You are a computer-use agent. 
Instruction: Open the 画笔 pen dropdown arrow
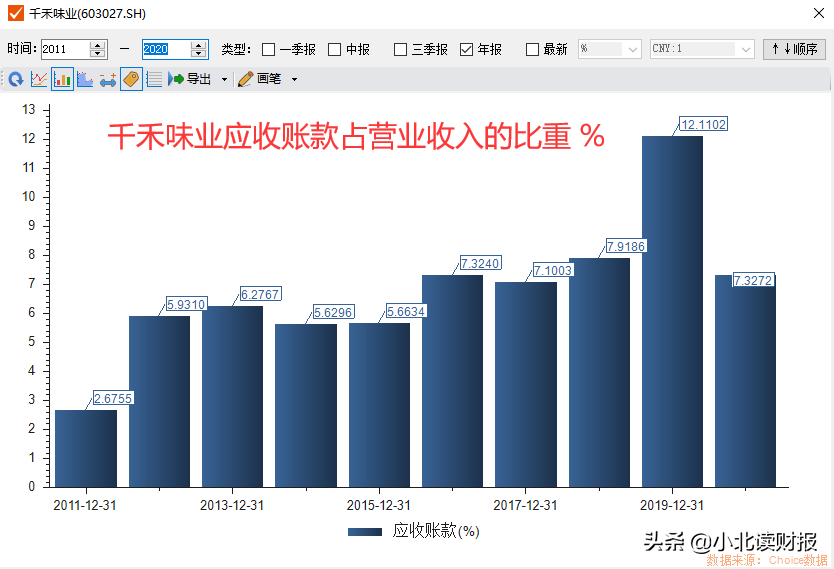pyautogui.click(x=294, y=80)
